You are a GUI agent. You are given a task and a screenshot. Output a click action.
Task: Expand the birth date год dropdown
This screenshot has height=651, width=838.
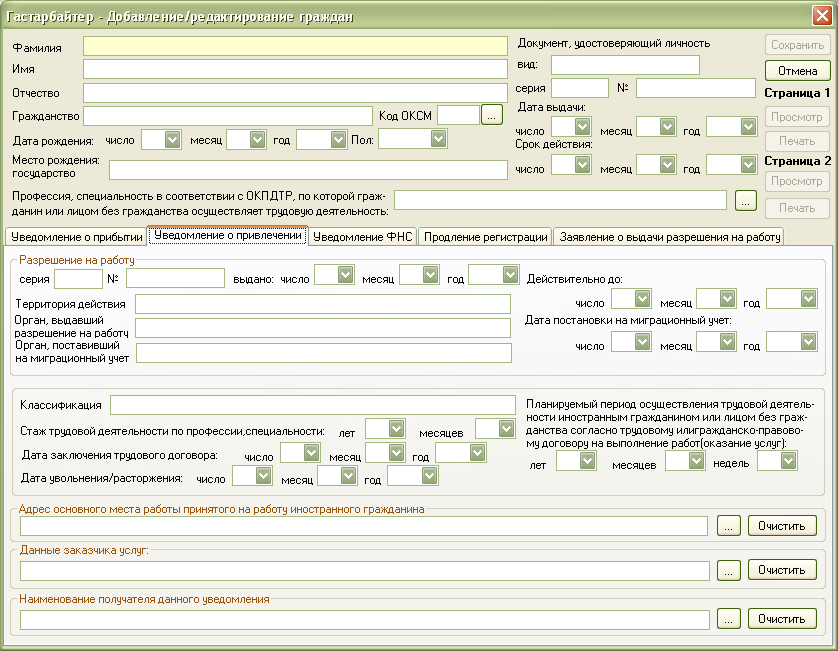[x=338, y=140]
